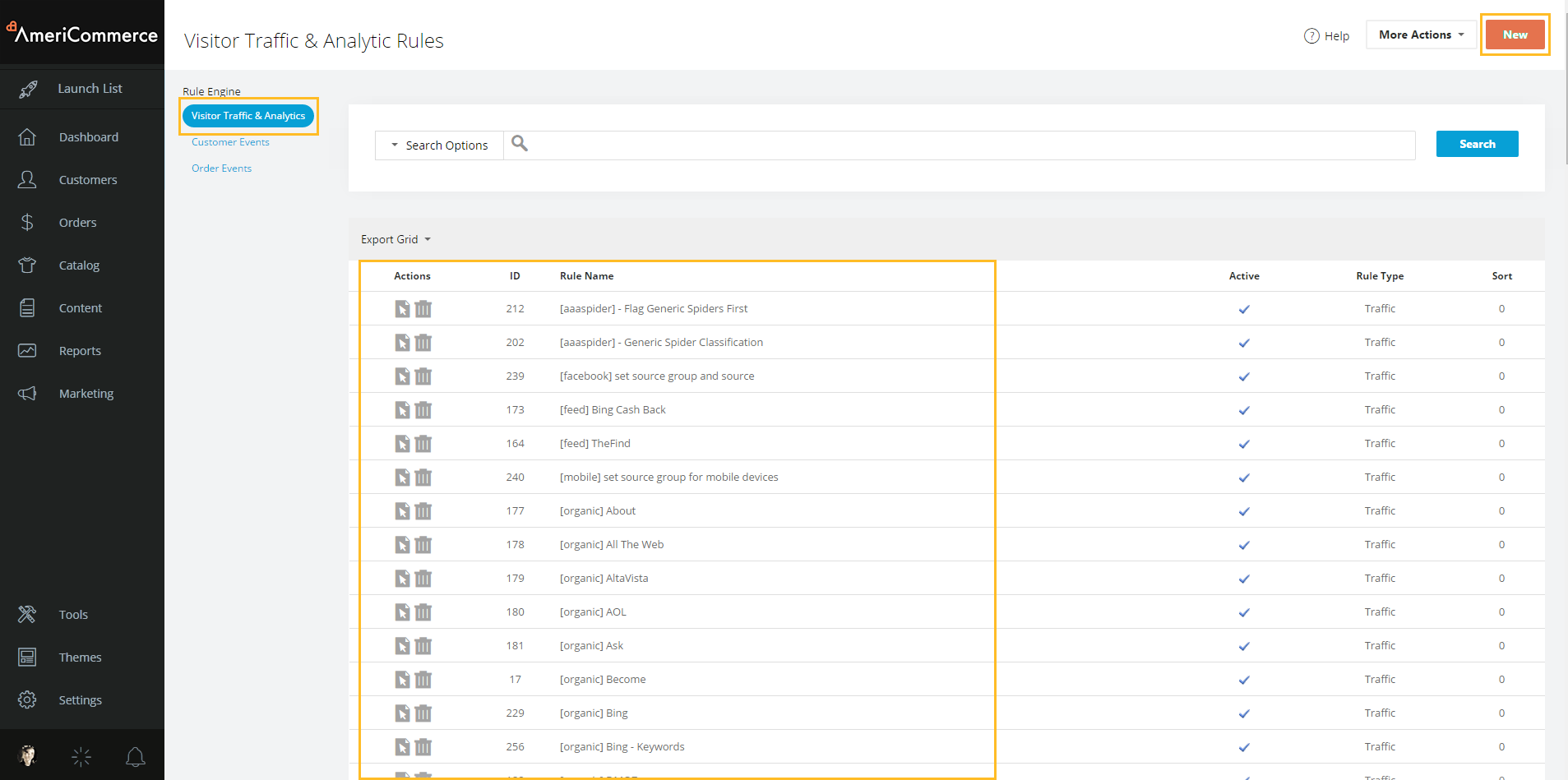
Task: Expand the Search Options dropdown
Action: 439,145
